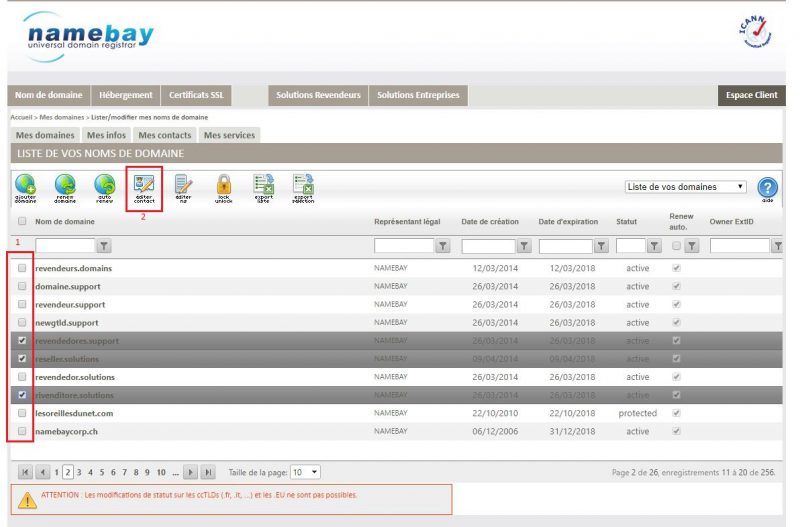The width and height of the screenshot is (800, 527).
Task: Uncheck the revendedores.support row checkbox
Action: pyautogui.click(x=22, y=340)
